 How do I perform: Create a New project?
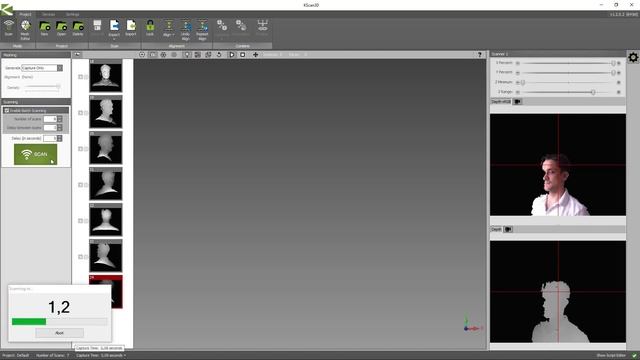[x=44, y=29]
